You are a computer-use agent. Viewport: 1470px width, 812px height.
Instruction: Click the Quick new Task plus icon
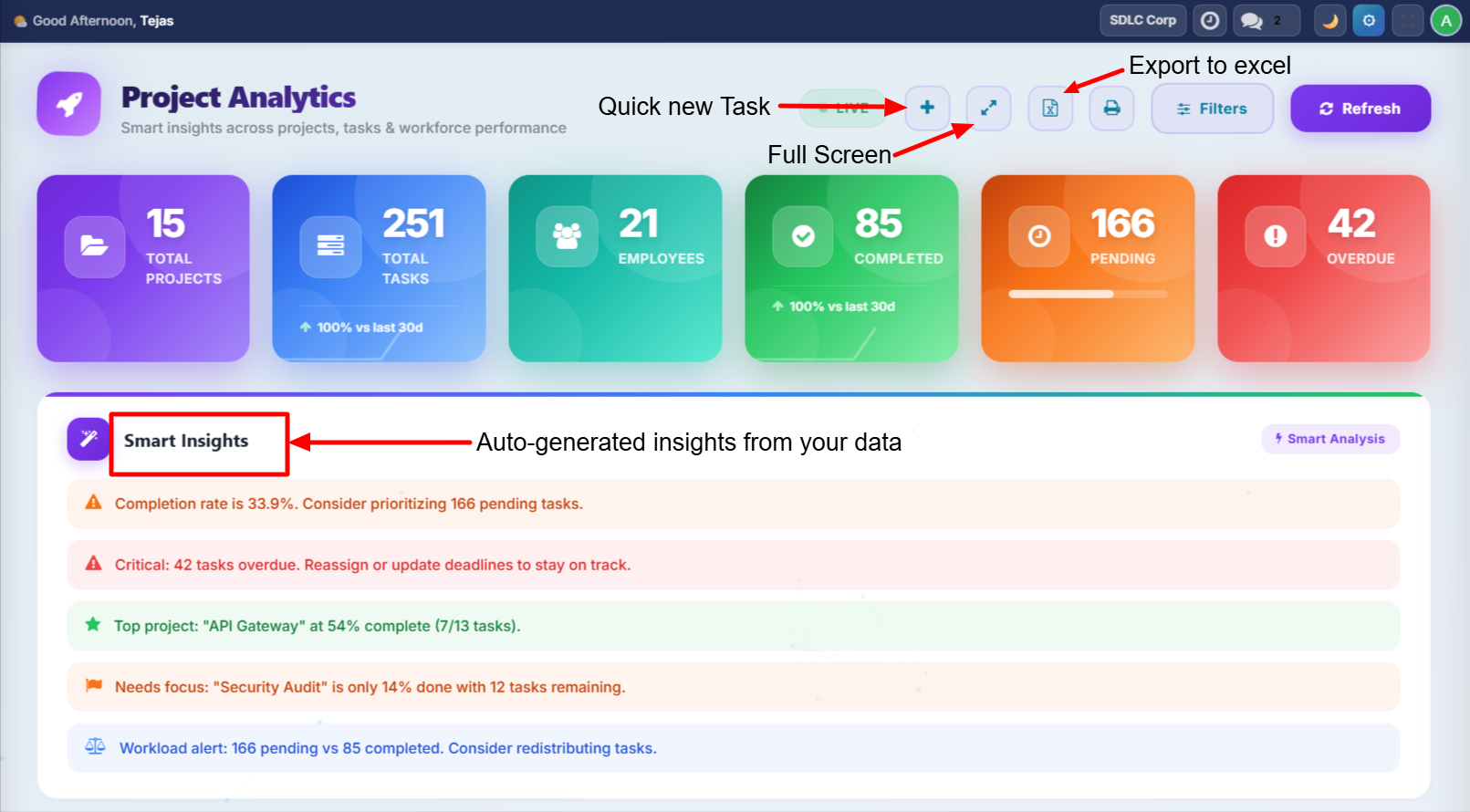[x=927, y=108]
